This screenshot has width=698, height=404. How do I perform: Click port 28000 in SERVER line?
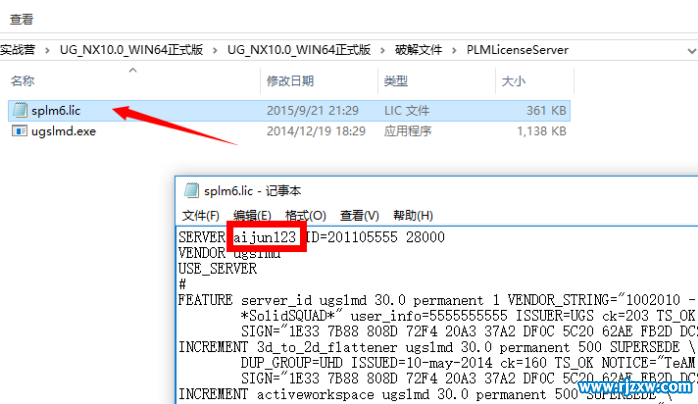click(425, 237)
